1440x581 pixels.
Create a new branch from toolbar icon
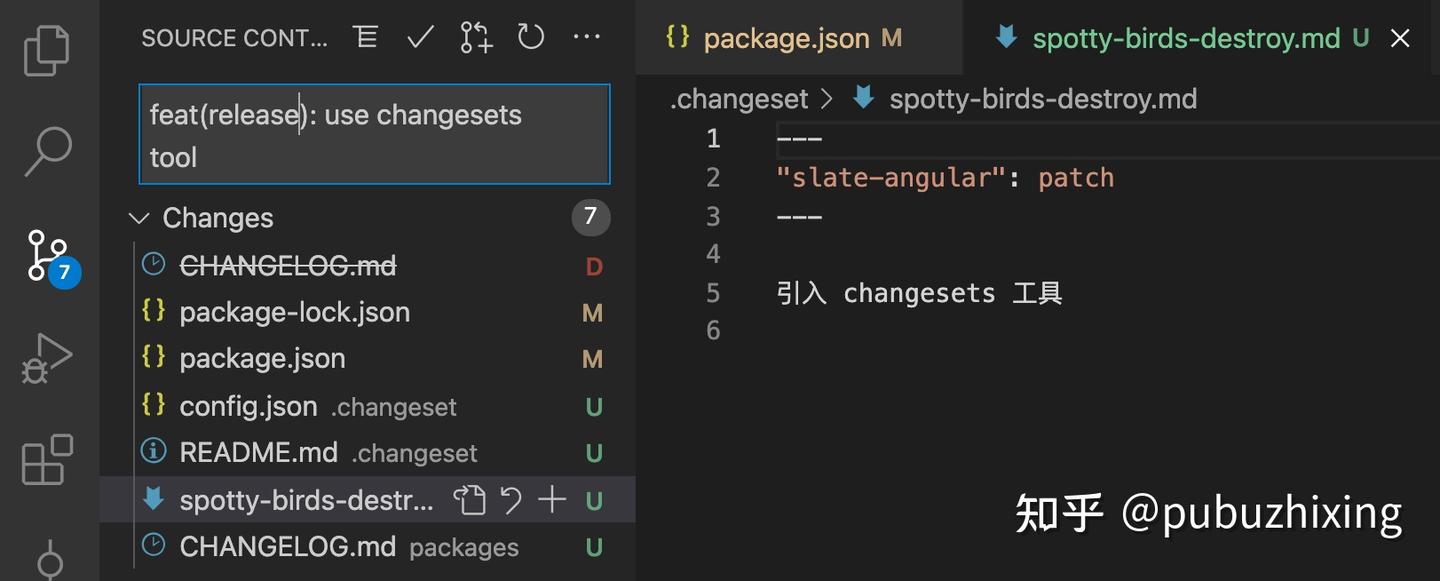pyautogui.click(x=476, y=38)
